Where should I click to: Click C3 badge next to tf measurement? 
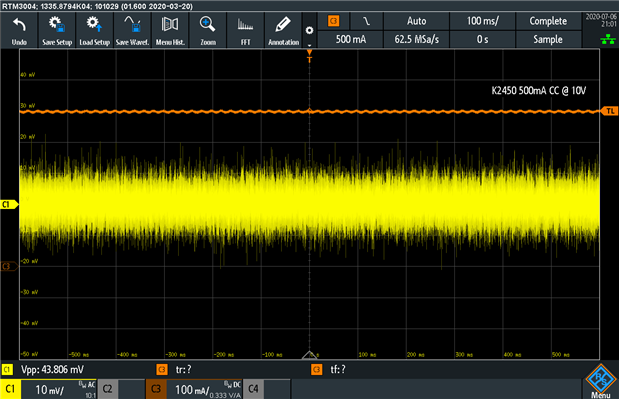[x=317, y=370]
